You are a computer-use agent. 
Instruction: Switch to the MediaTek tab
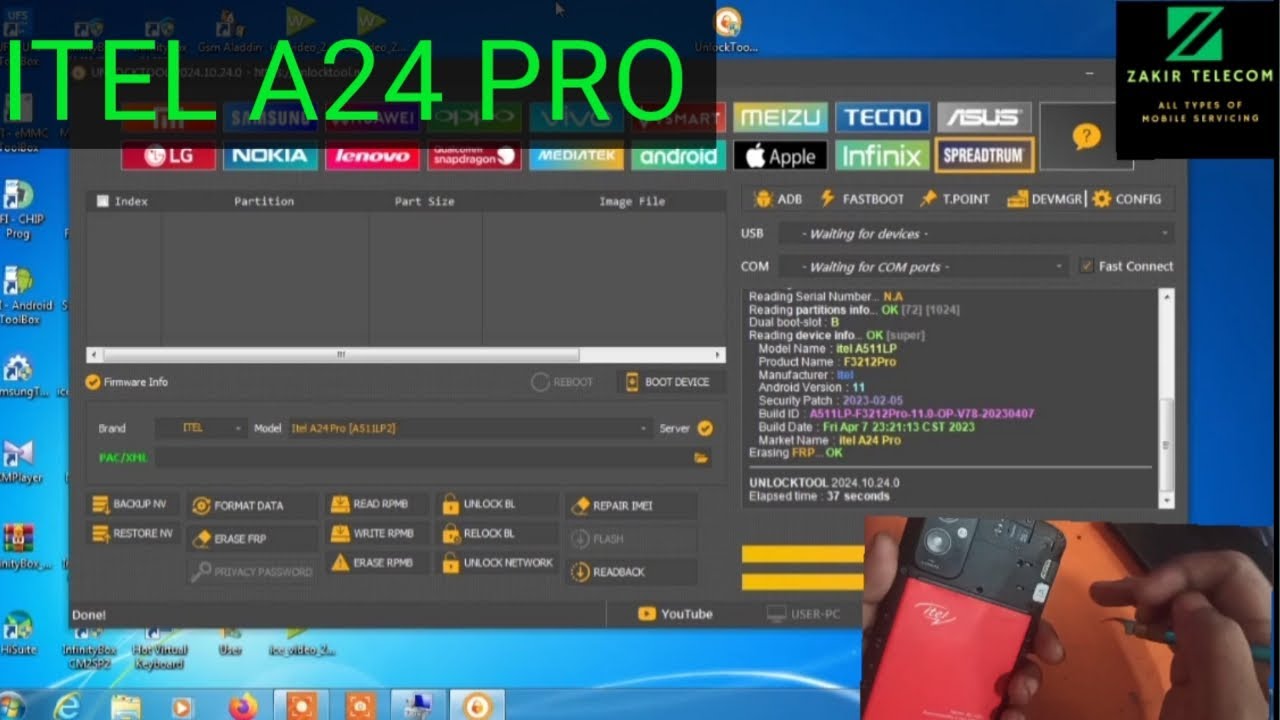click(576, 155)
